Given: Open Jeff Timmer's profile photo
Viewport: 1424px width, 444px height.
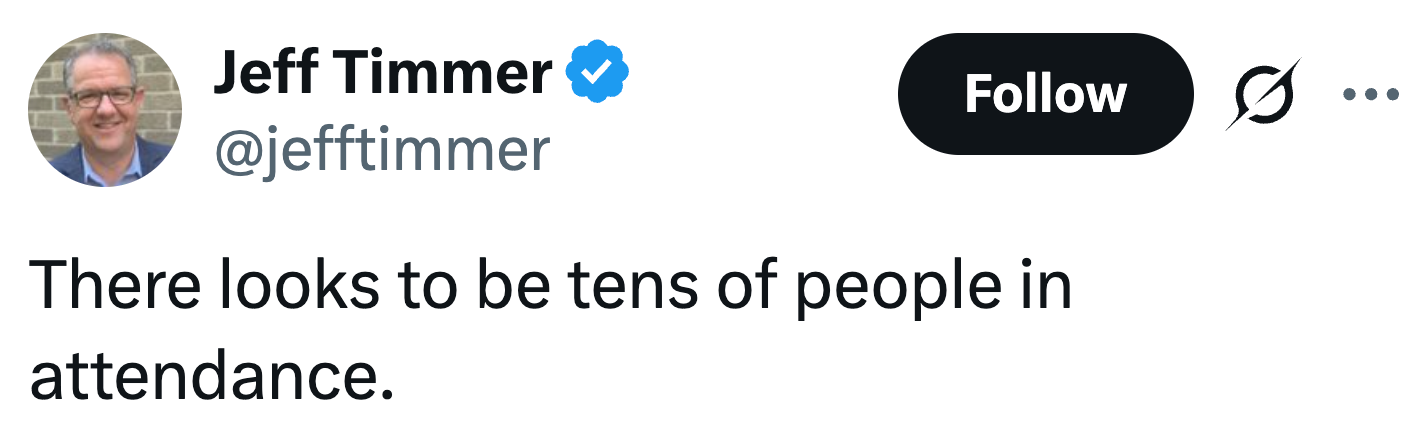Looking at the screenshot, I should (x=105, y=110).
